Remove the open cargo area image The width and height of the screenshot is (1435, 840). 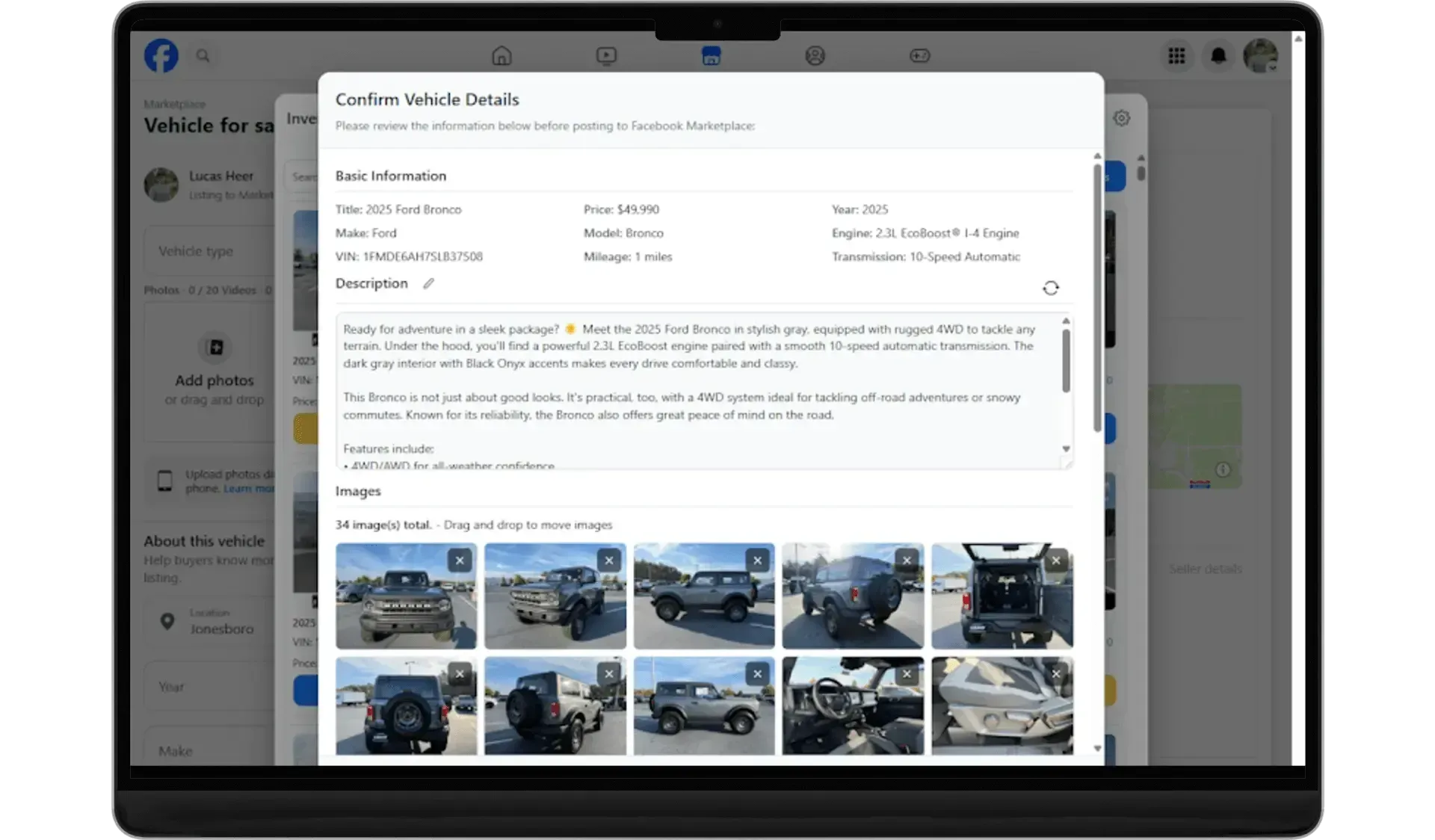point(1056,560)
